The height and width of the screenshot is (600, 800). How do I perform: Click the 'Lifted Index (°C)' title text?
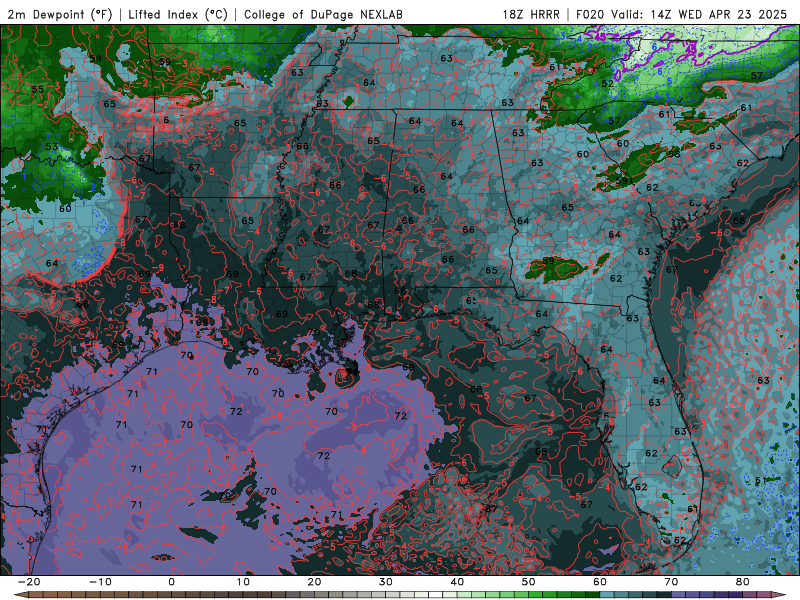pyautogui.click(x=178, y=14)
